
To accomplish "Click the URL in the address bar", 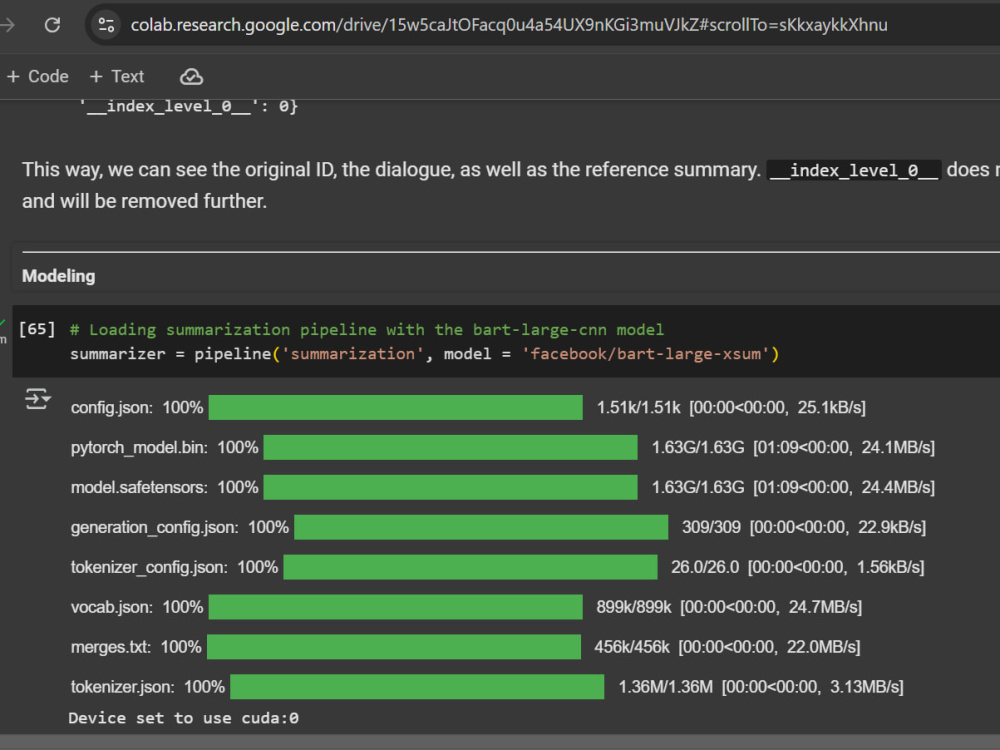I will pyautogui.click(x=509, y=25).
